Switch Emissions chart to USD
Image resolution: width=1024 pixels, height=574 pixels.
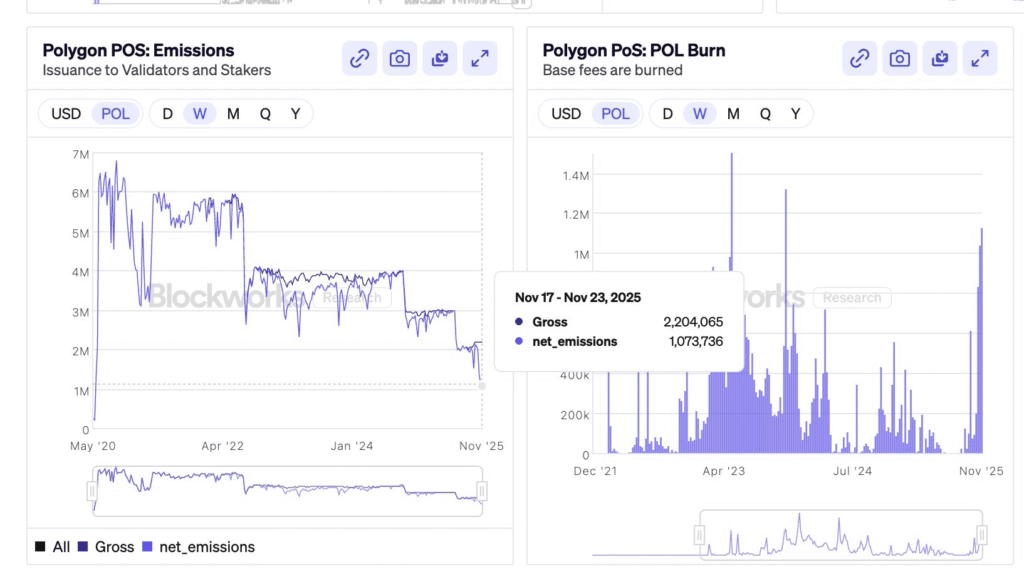pyautogui.click(x=66, y=114)
